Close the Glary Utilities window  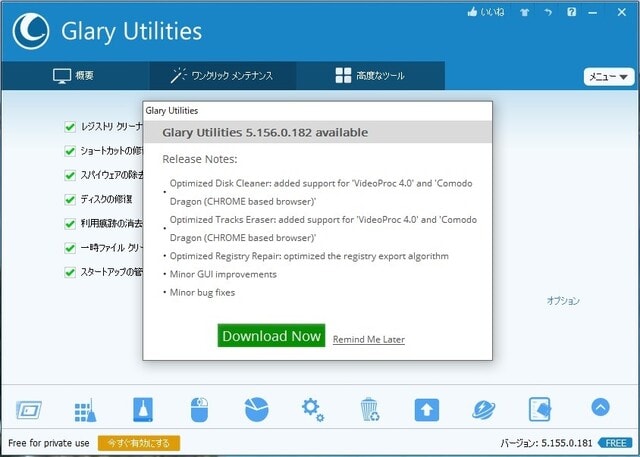click(x=621, y=12)
